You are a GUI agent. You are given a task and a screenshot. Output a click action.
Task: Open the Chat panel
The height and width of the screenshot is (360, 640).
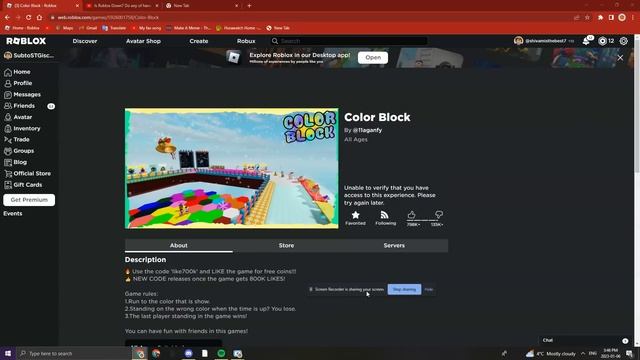coord(585,340)
